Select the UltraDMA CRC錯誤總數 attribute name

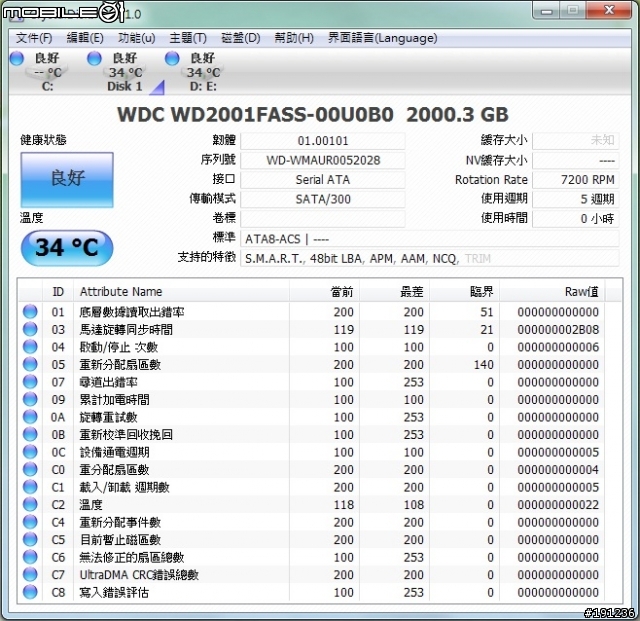coord(139,576)
